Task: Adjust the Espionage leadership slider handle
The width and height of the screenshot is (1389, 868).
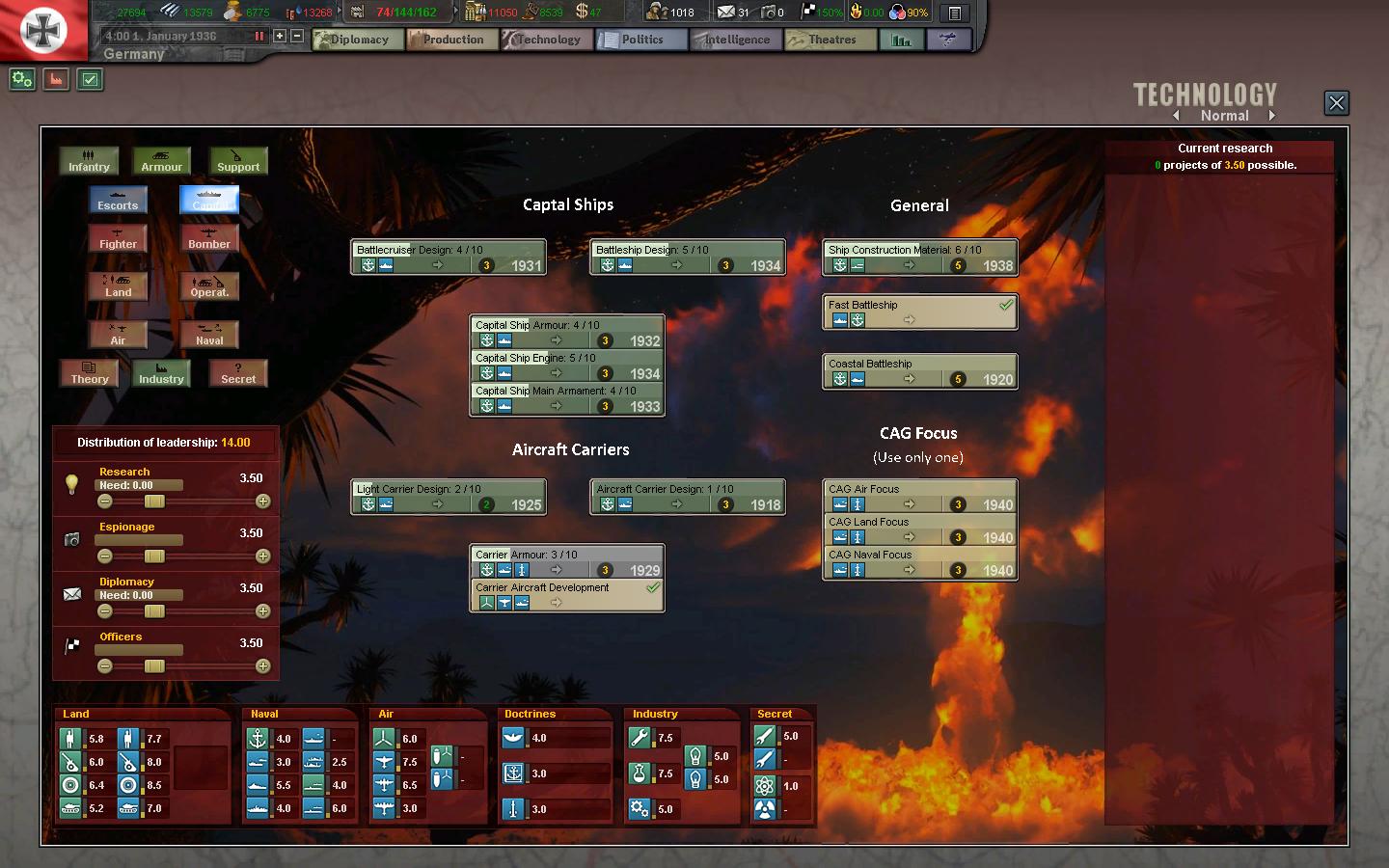Action: coord(154,556)
